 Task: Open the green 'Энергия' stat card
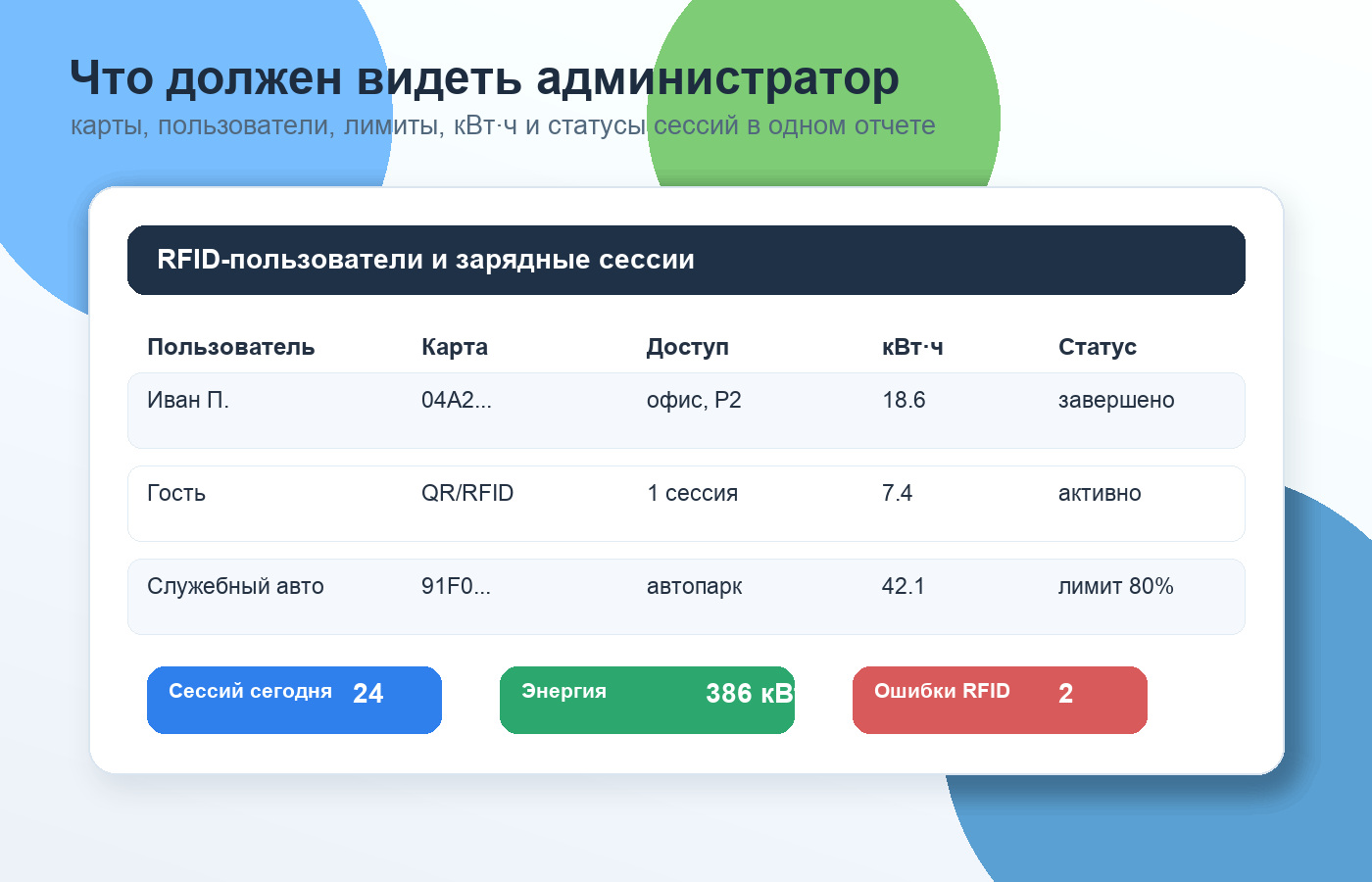[x=647, y=700]
